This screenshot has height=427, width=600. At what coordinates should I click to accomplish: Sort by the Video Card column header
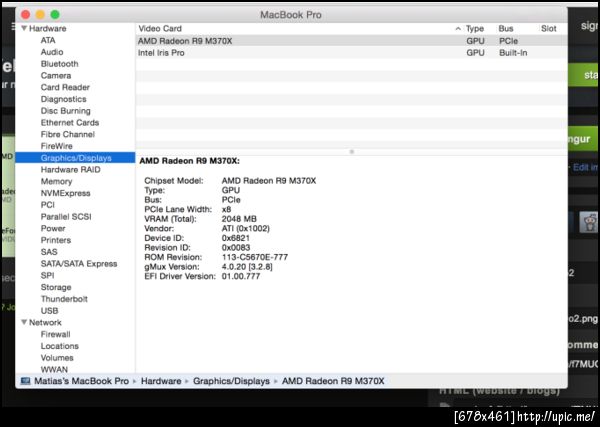(160, 28)
